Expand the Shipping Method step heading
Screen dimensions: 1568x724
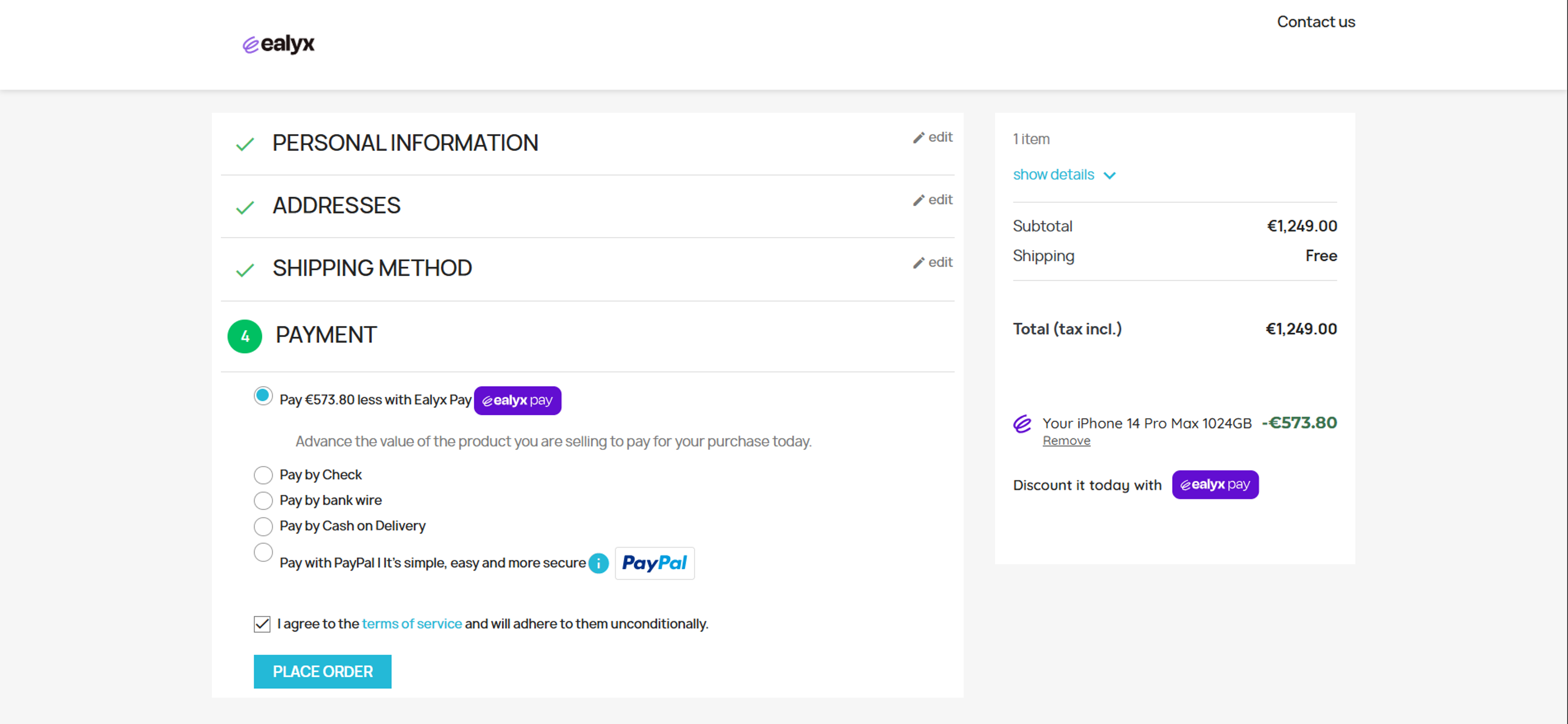click(x=372, y=268)
